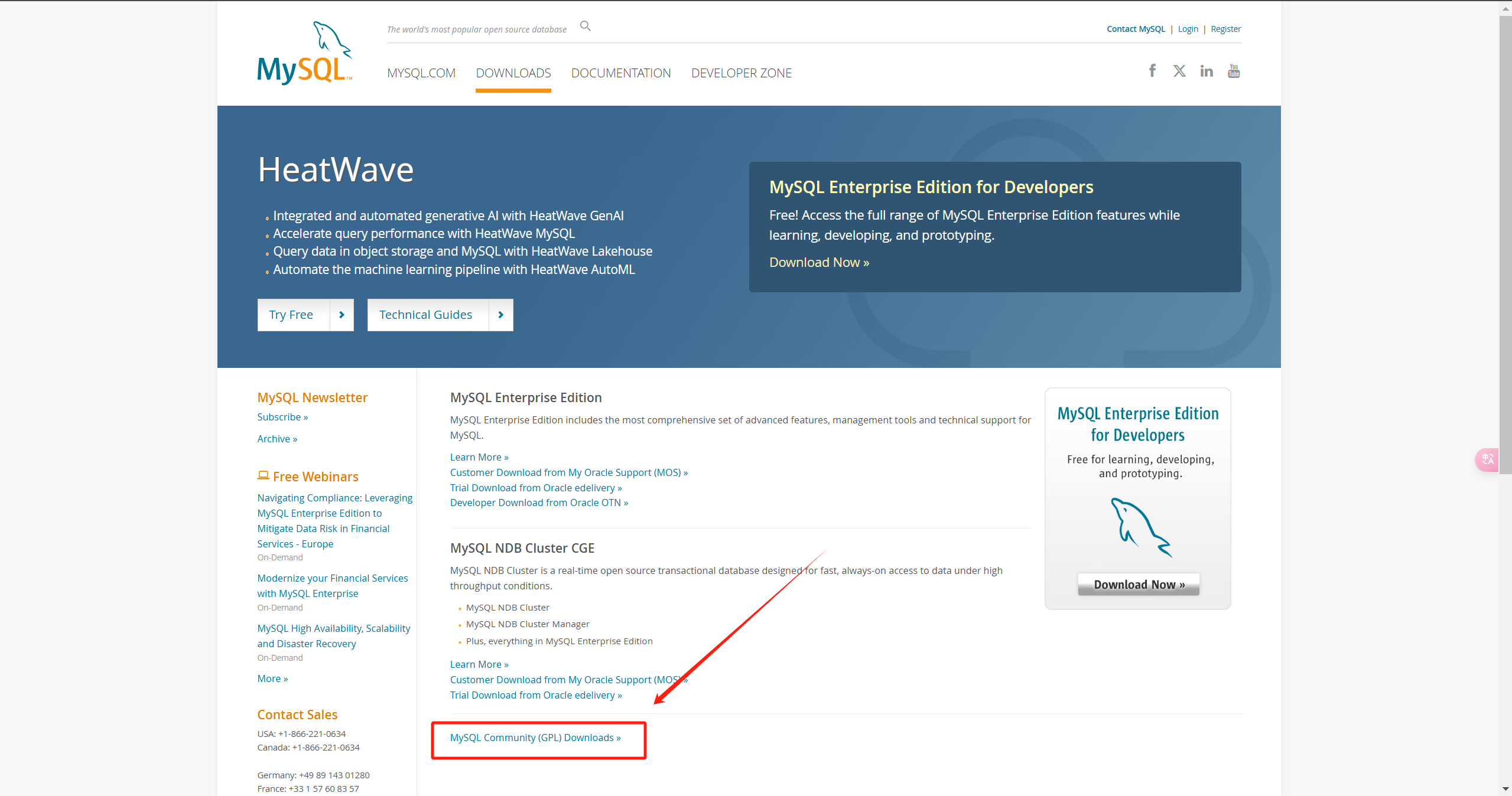1512x796 pixels.
Task: Click the pink translate floating icon
Action: (x=1487, y=459)
